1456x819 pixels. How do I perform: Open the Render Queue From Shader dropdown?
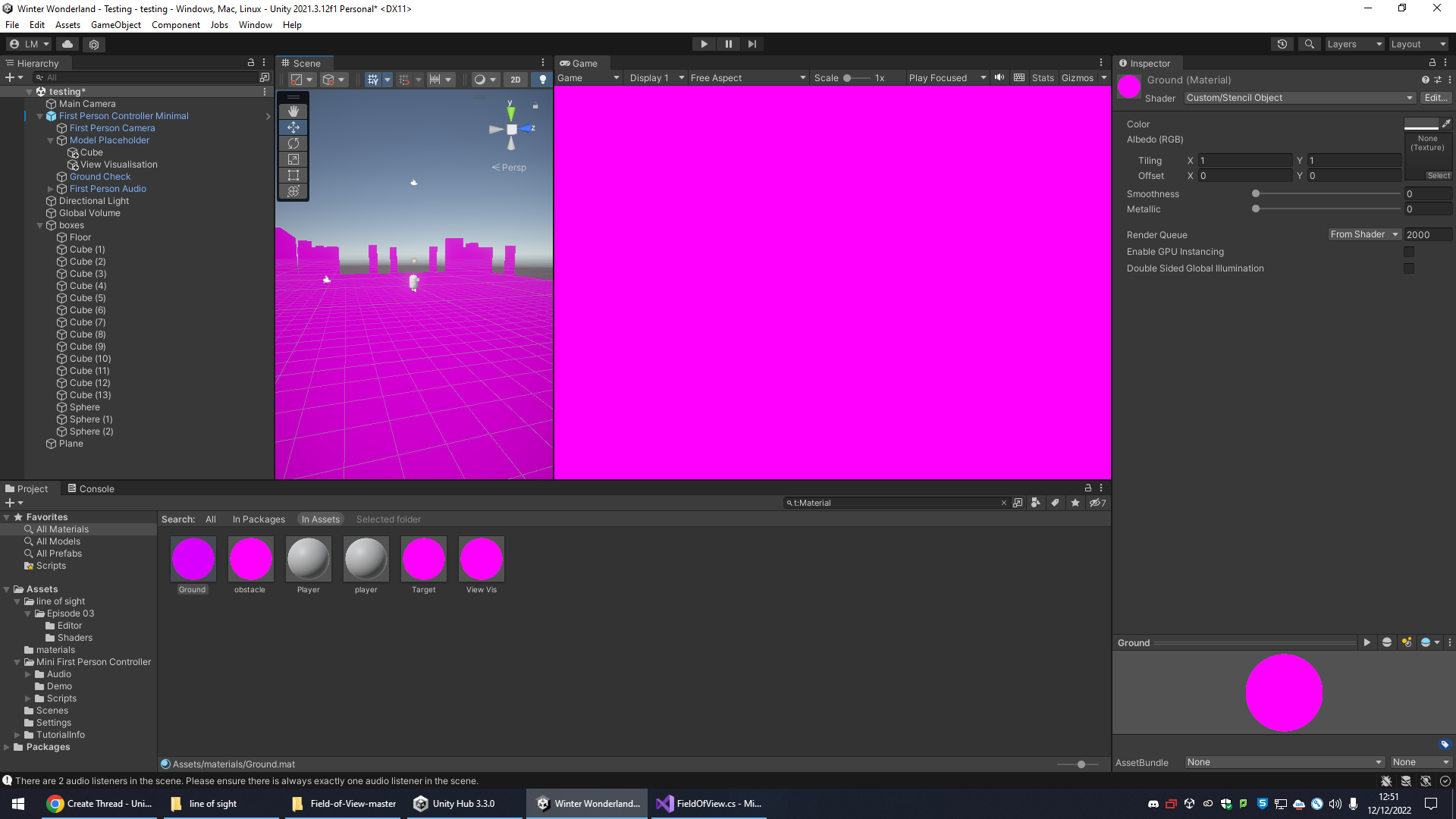click(x=1363, y=234)
